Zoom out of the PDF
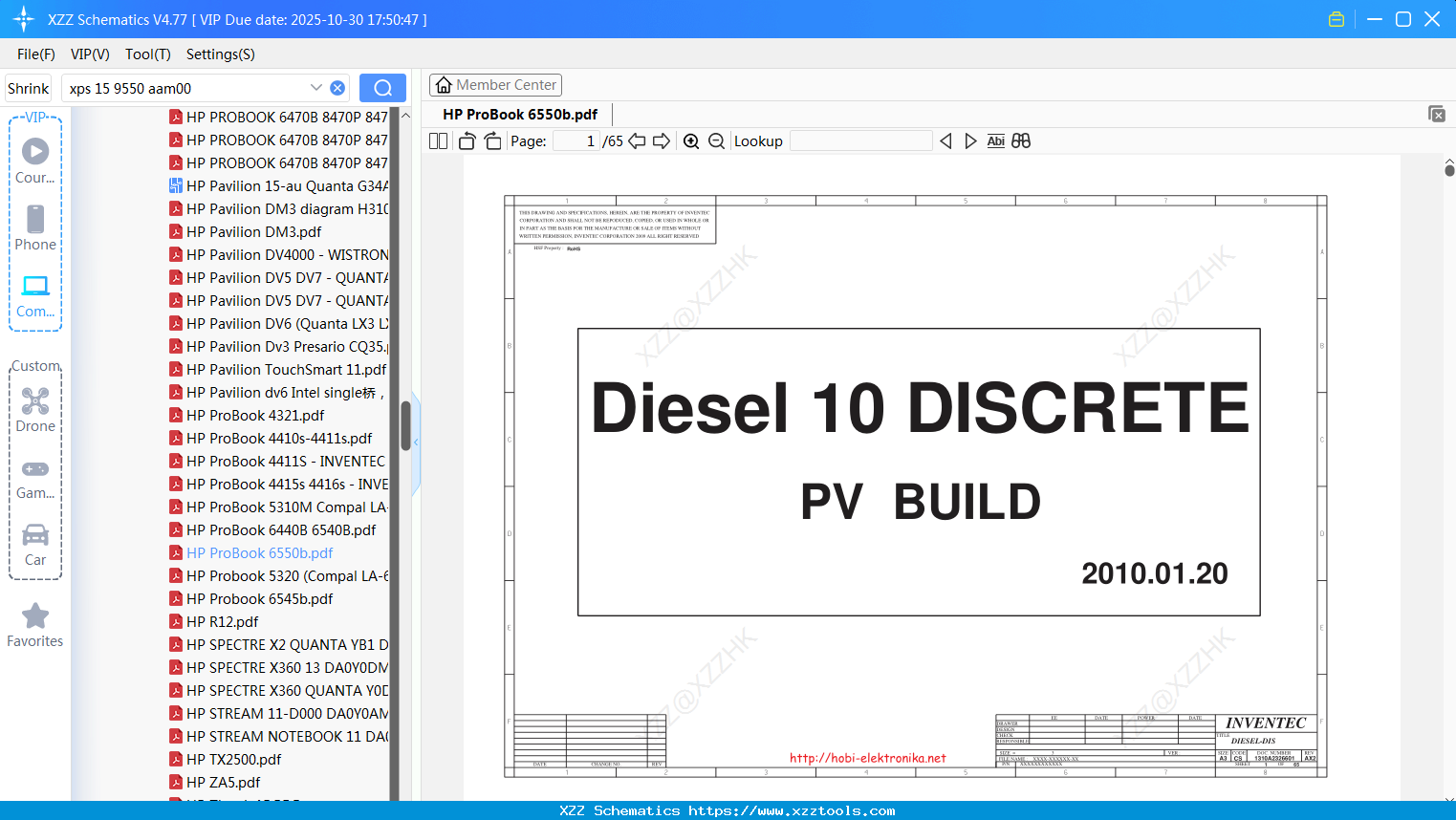 click(x=717, y=141)
